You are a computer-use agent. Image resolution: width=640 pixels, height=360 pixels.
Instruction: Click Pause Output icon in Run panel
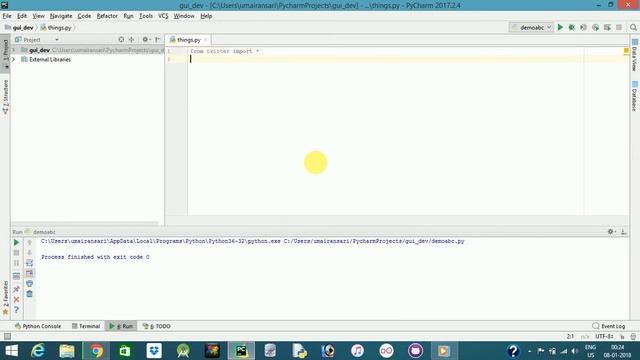[x=16, y=263]
